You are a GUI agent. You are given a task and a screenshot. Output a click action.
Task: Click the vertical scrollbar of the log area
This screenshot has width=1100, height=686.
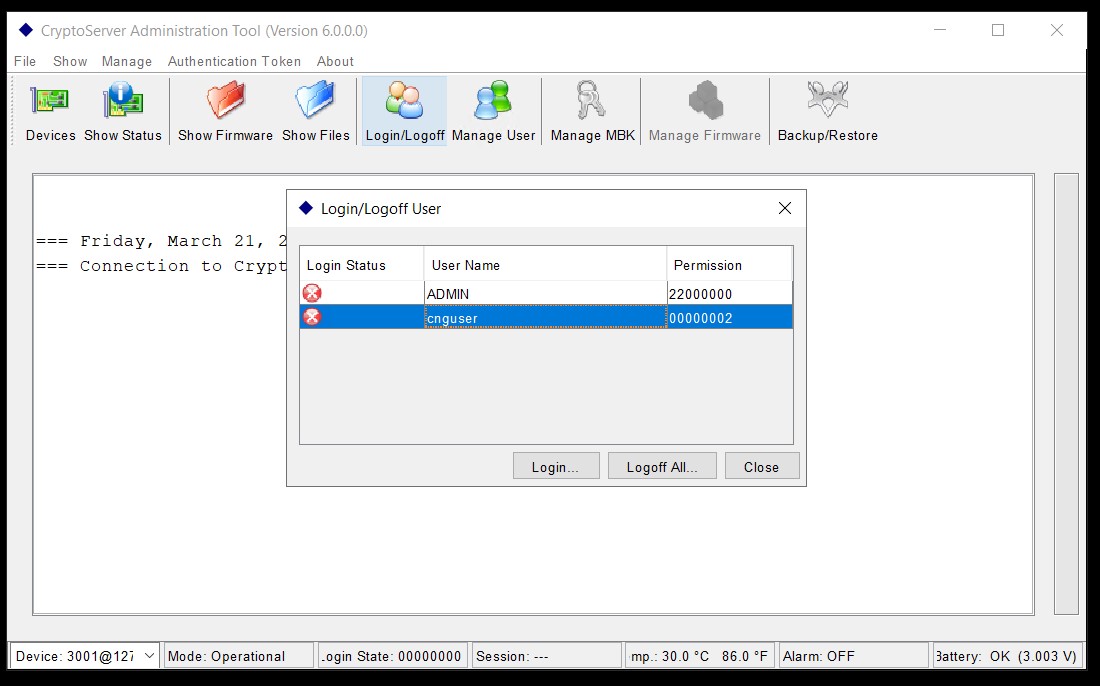coord(1066,394)
